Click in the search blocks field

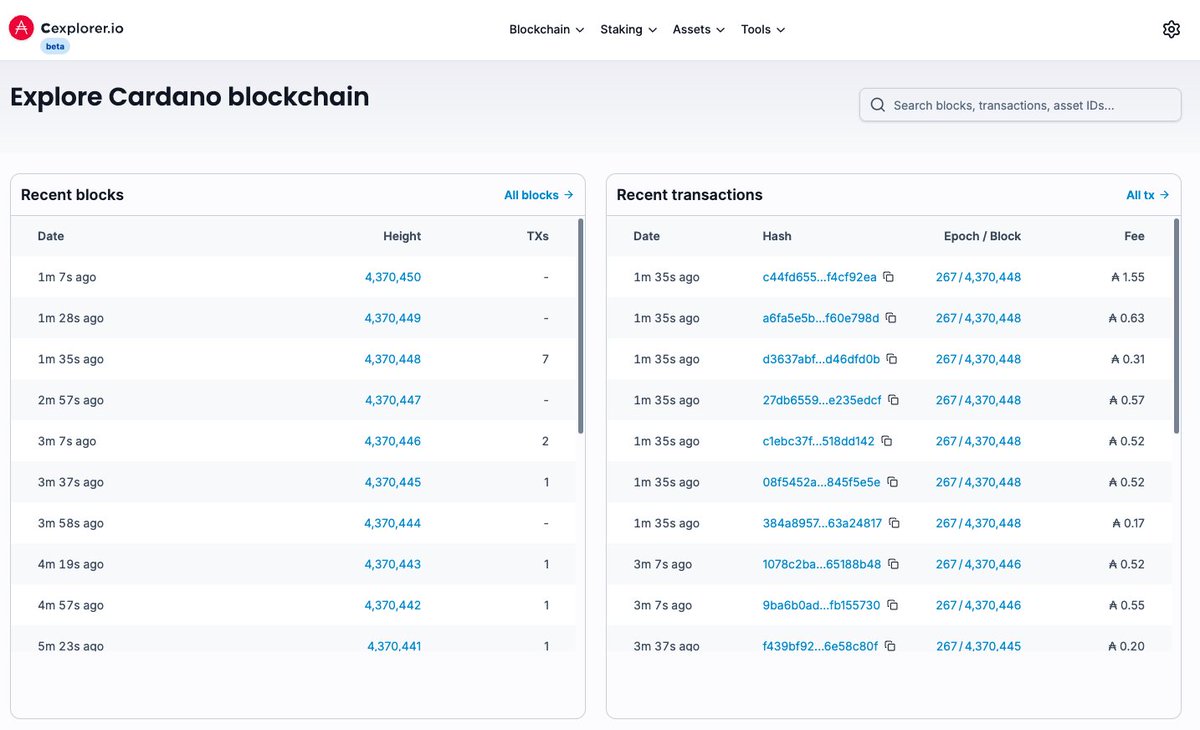[x=1020, y=105]
